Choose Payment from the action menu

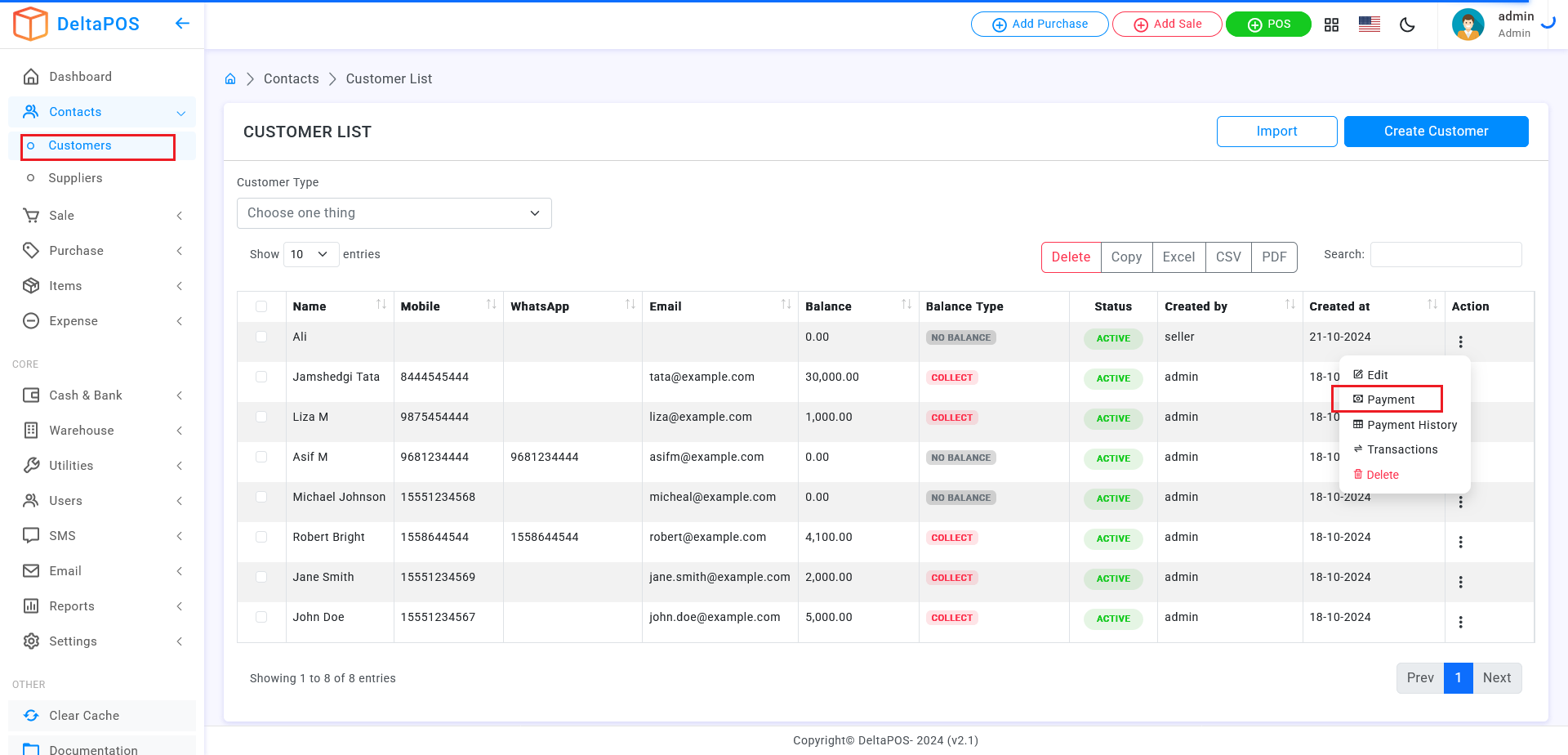point(1390,400)
